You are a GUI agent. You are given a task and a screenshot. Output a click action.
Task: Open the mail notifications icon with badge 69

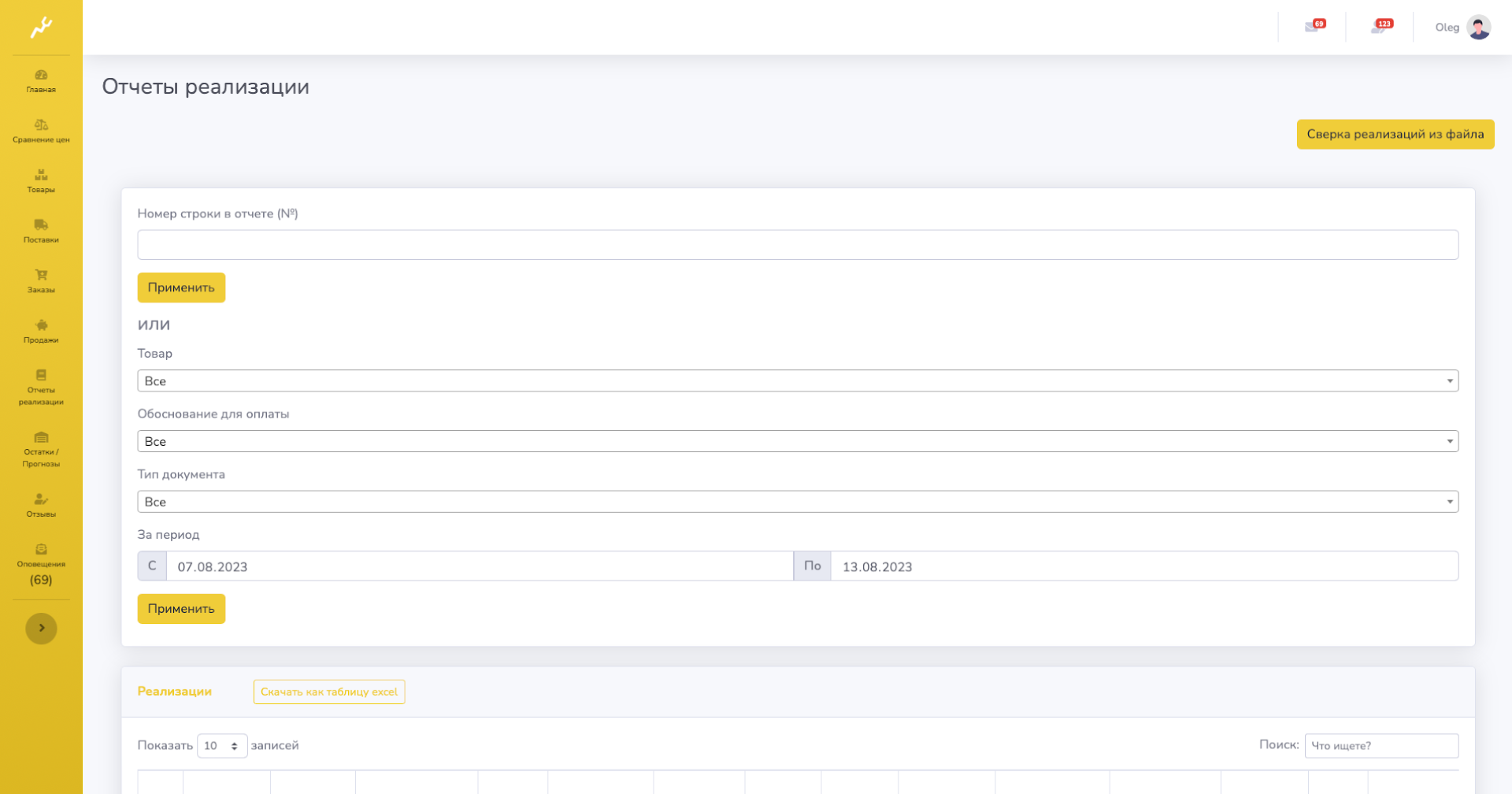[1314, 26]
